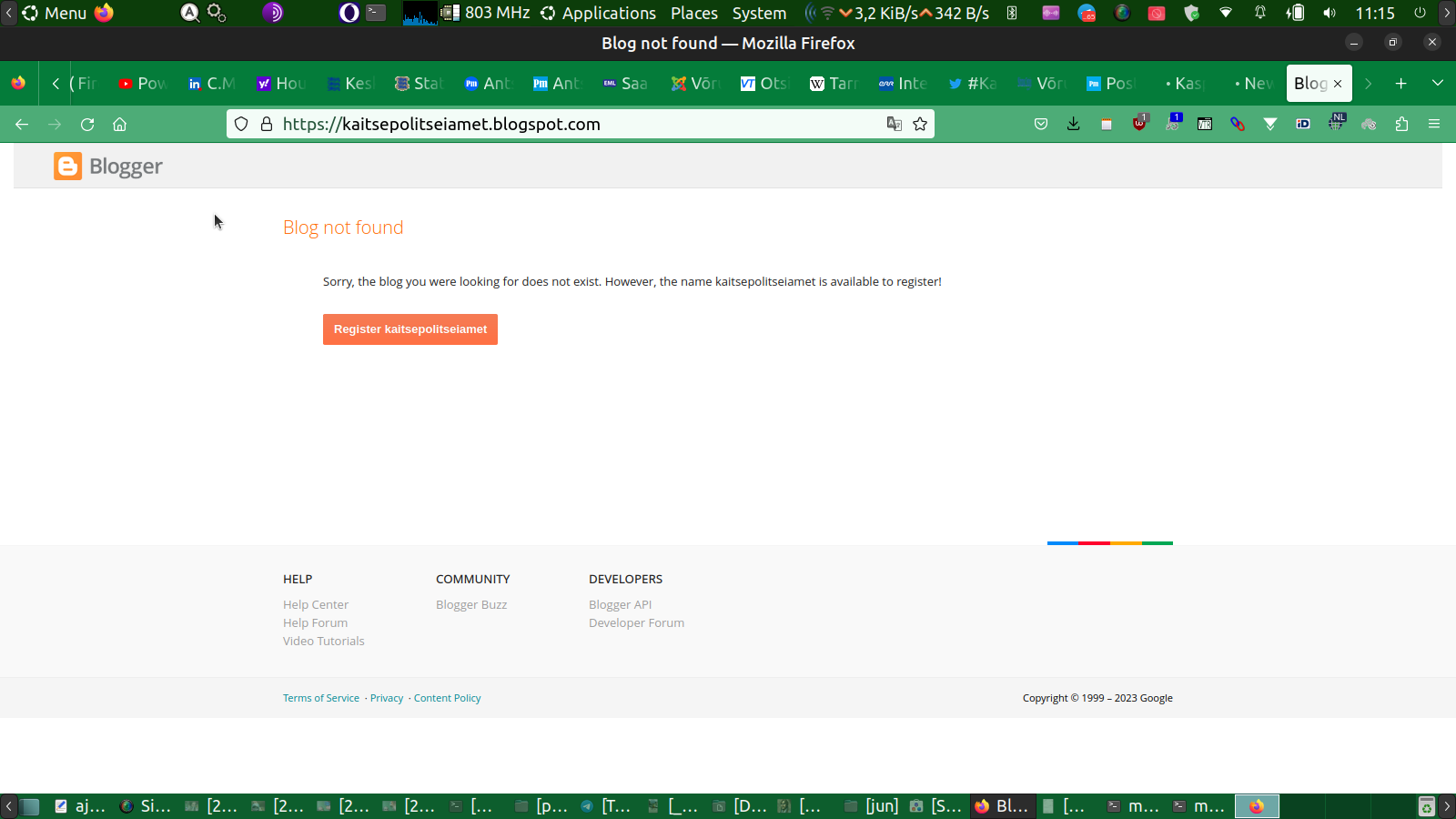This screenshot has width=1456, height=819.
Task: Click the ID extension icon in the toolbar
Action: pos(1303,124)
